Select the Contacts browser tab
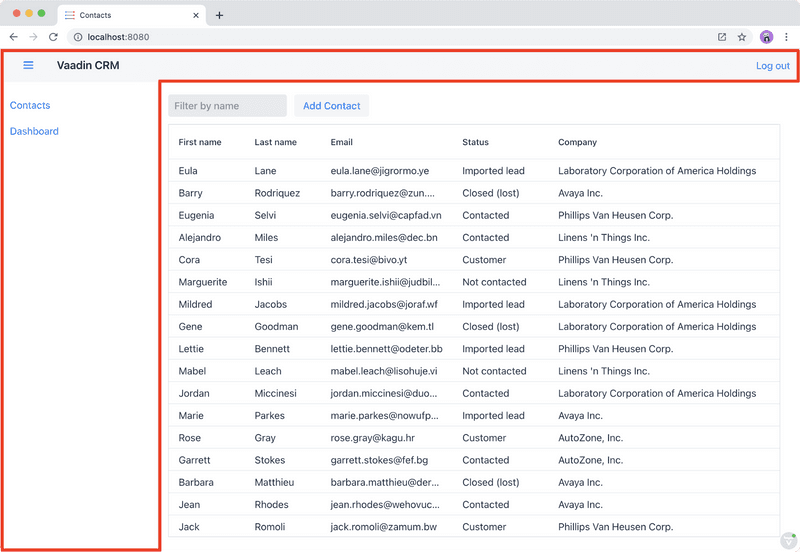 pos(132,15)
